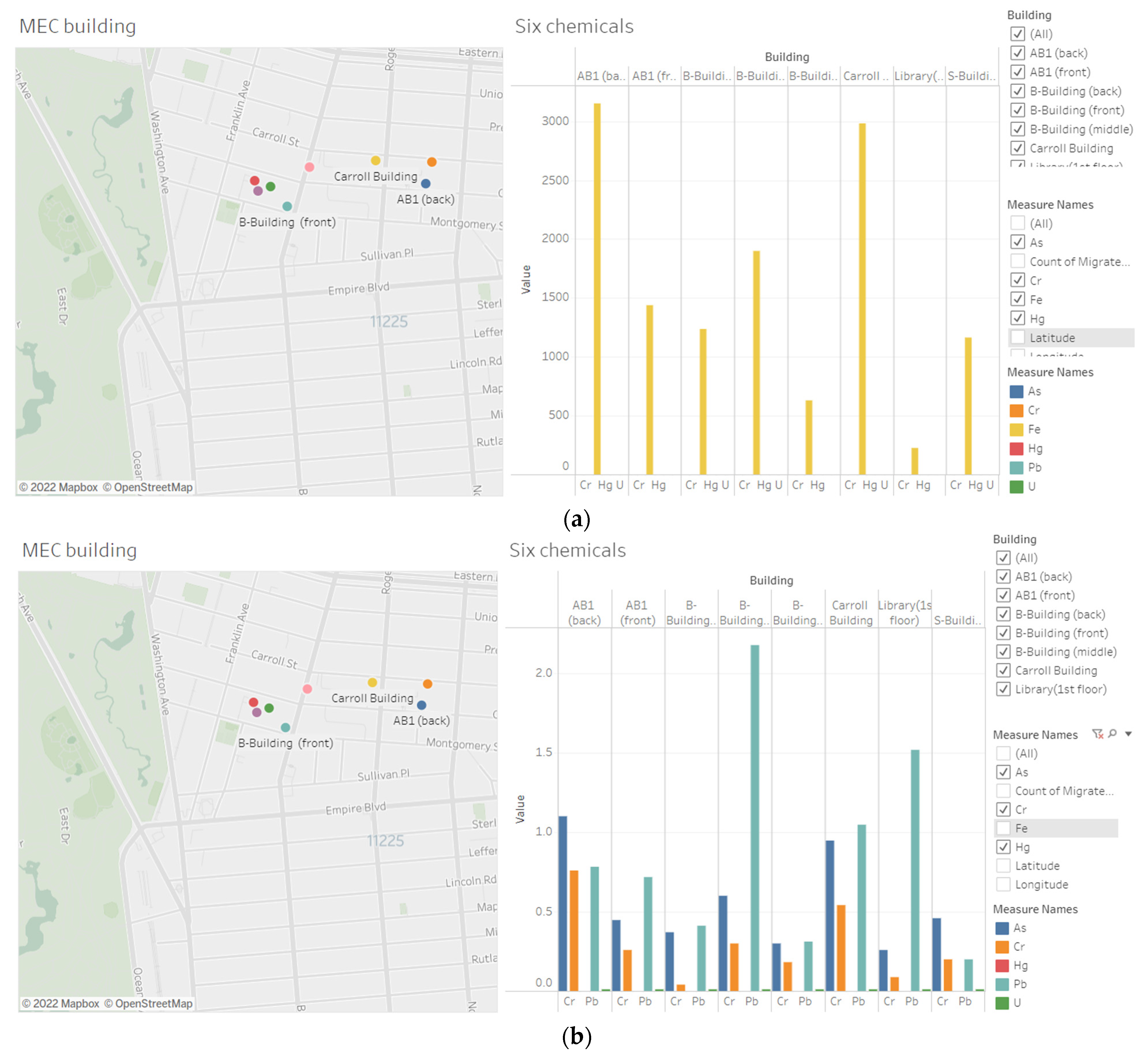Click the OpenStreetMap link on the top map
The image size is (1148, 1059).
[153, 487]
